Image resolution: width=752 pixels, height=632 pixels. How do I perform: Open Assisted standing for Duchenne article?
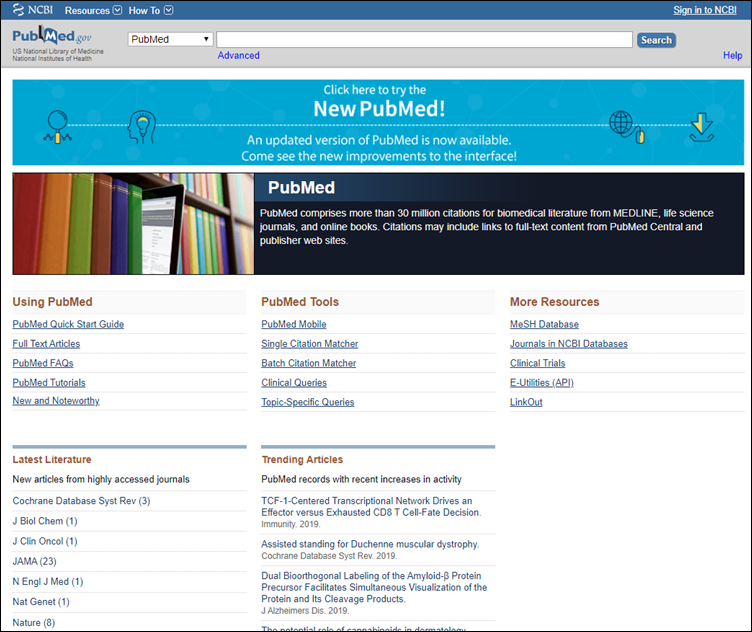tap(370, 544)
